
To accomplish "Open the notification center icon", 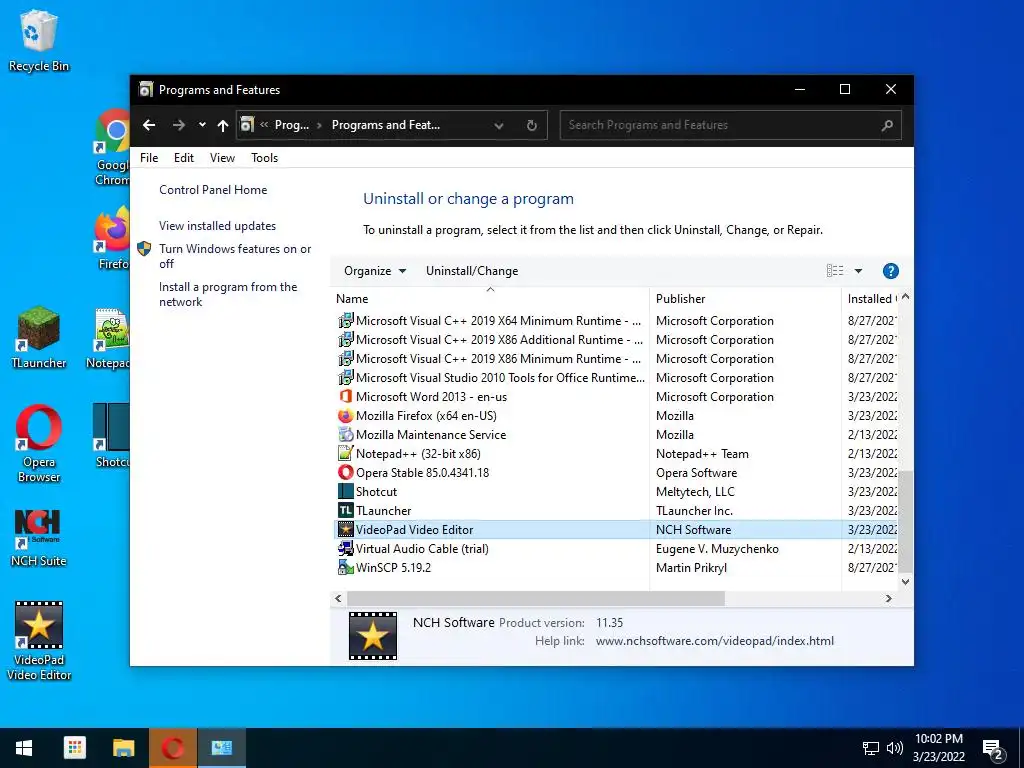I will click(993, 749).
